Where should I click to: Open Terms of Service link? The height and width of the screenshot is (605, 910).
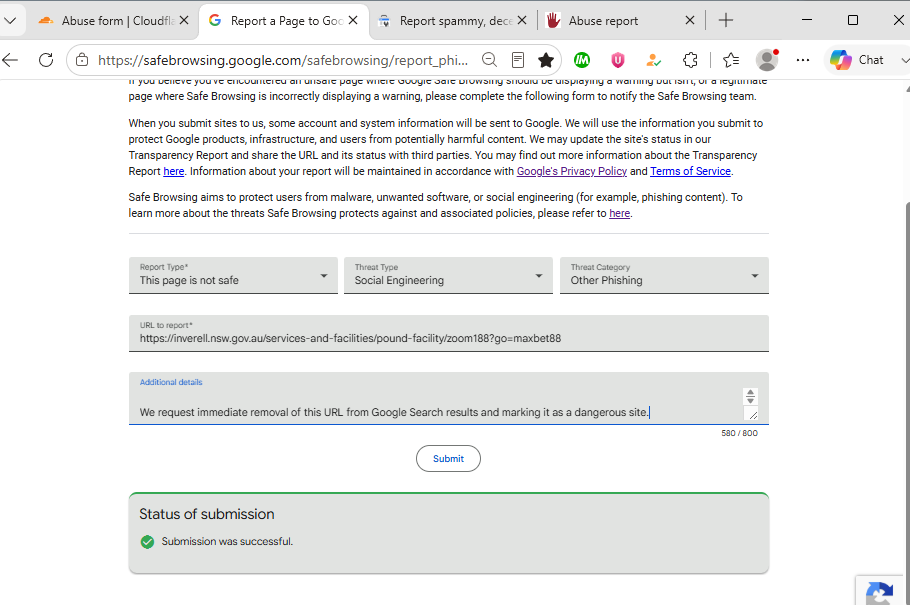coord(690,171)
